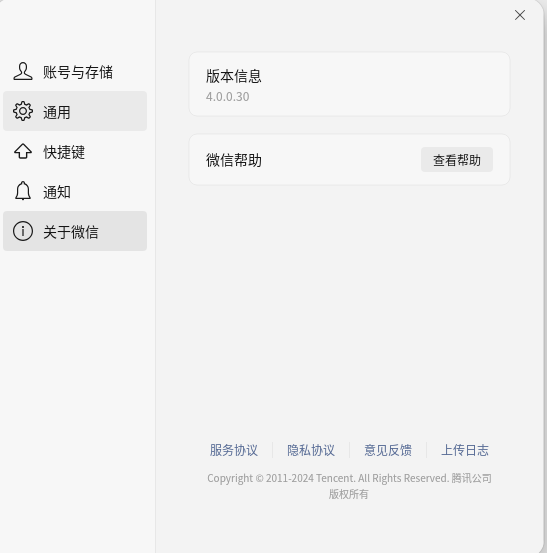Open the 账号与存储 settings tab
Viewport: 547px width, 553px height.
tap(75, 72)
